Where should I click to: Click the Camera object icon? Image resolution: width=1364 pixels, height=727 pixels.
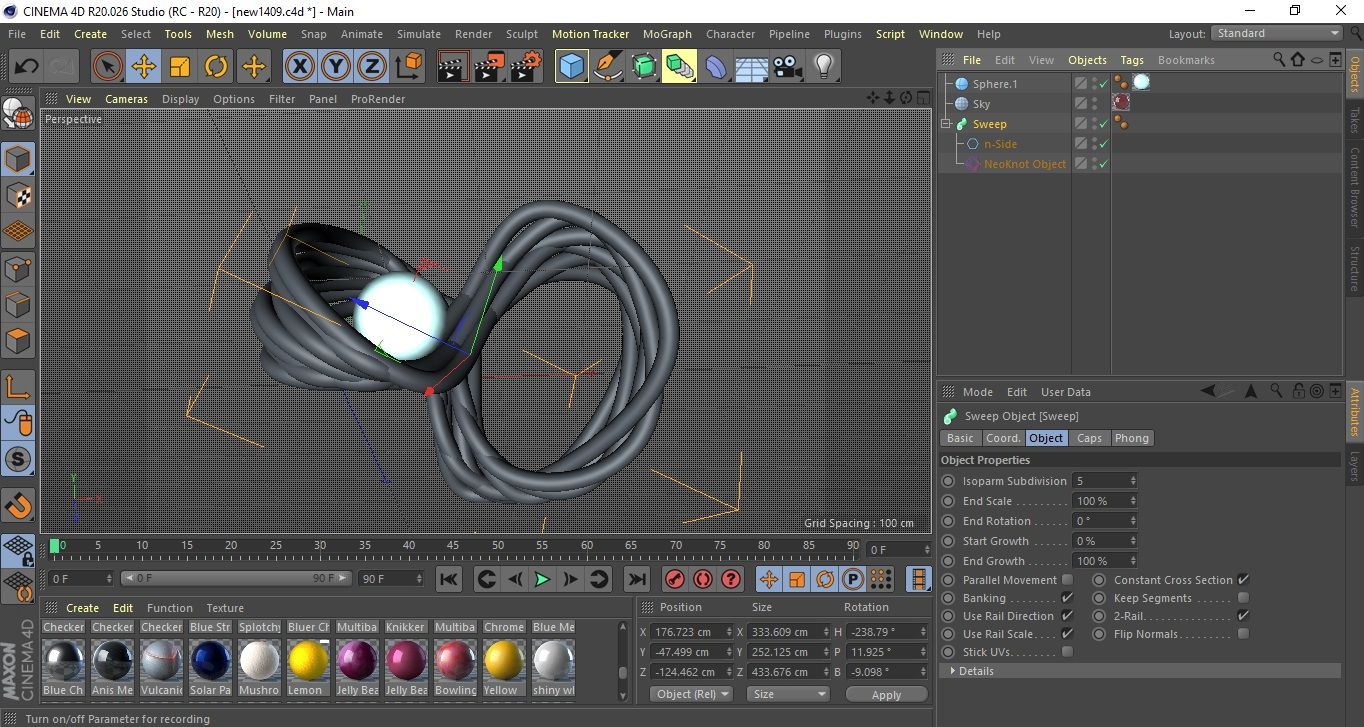[x=787, y=67]
